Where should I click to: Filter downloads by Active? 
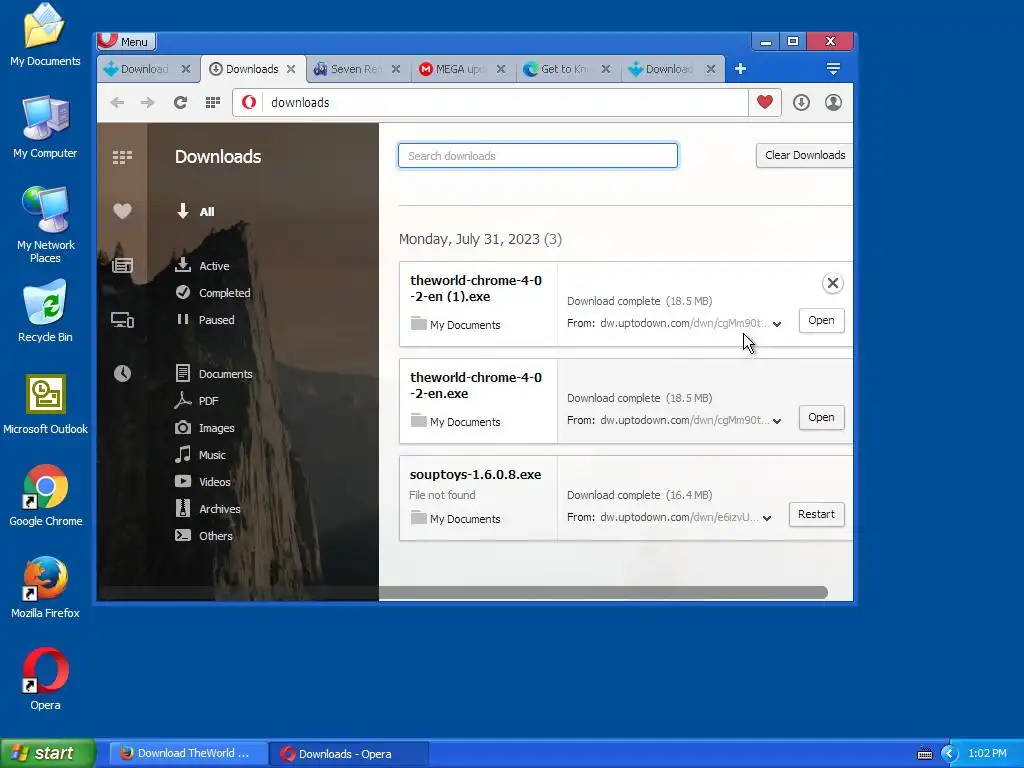point(202,265)
